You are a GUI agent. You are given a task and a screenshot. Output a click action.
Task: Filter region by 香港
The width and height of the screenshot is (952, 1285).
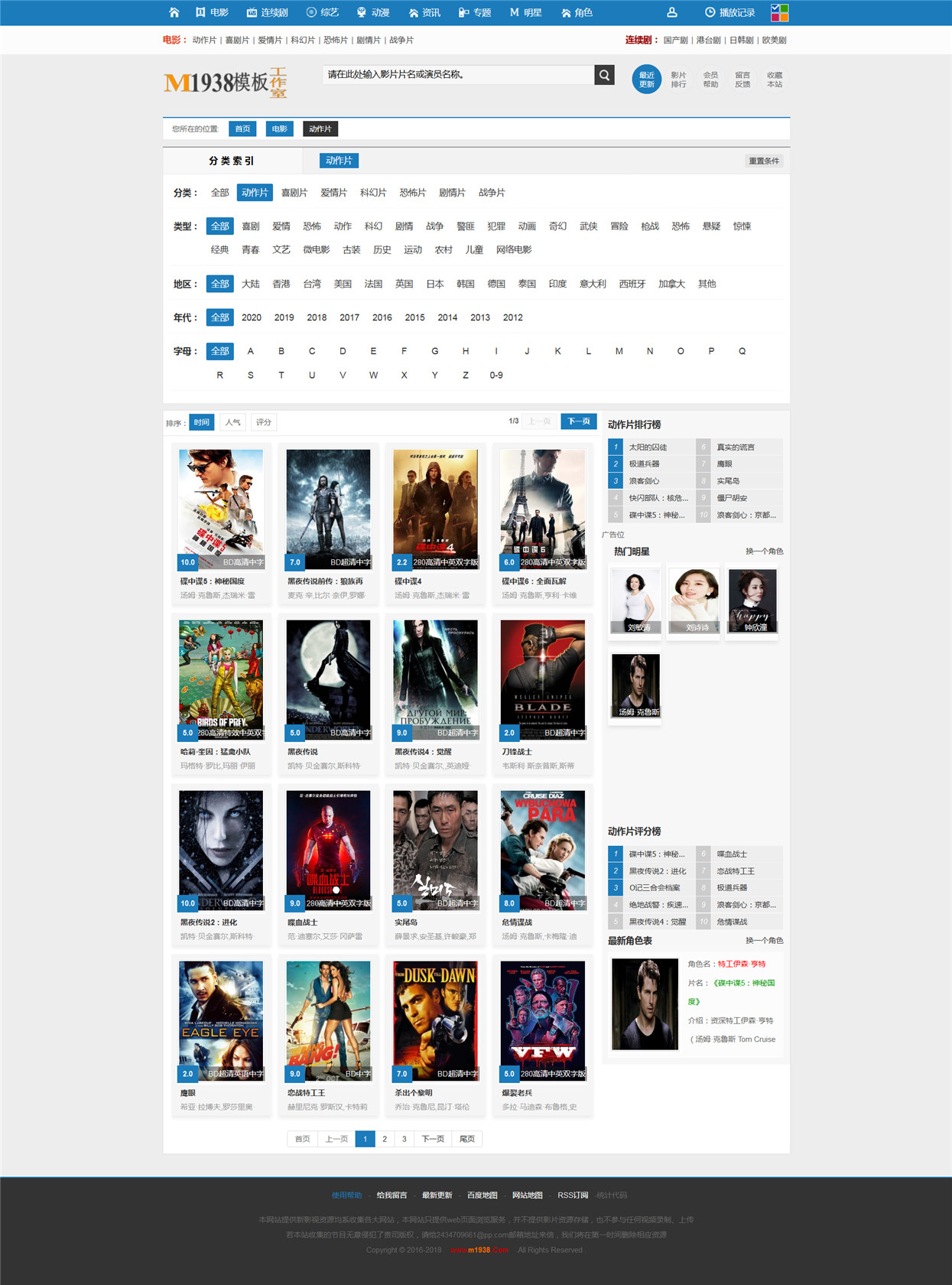point(281,284)
